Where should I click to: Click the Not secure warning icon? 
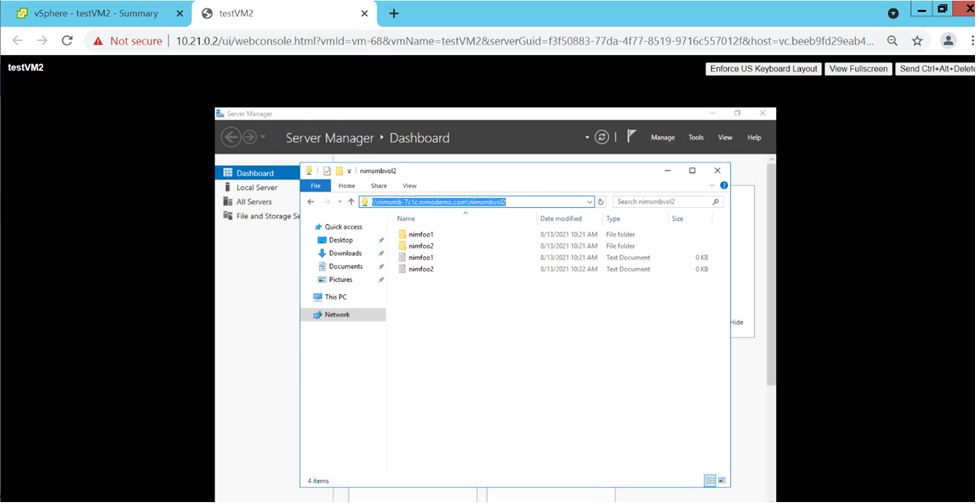click(x=97, y=41)
